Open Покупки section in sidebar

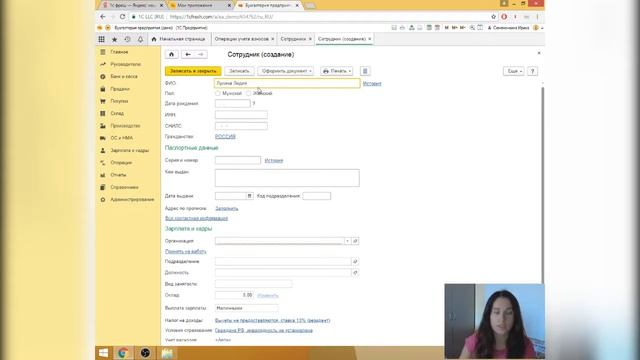point(119,101)
